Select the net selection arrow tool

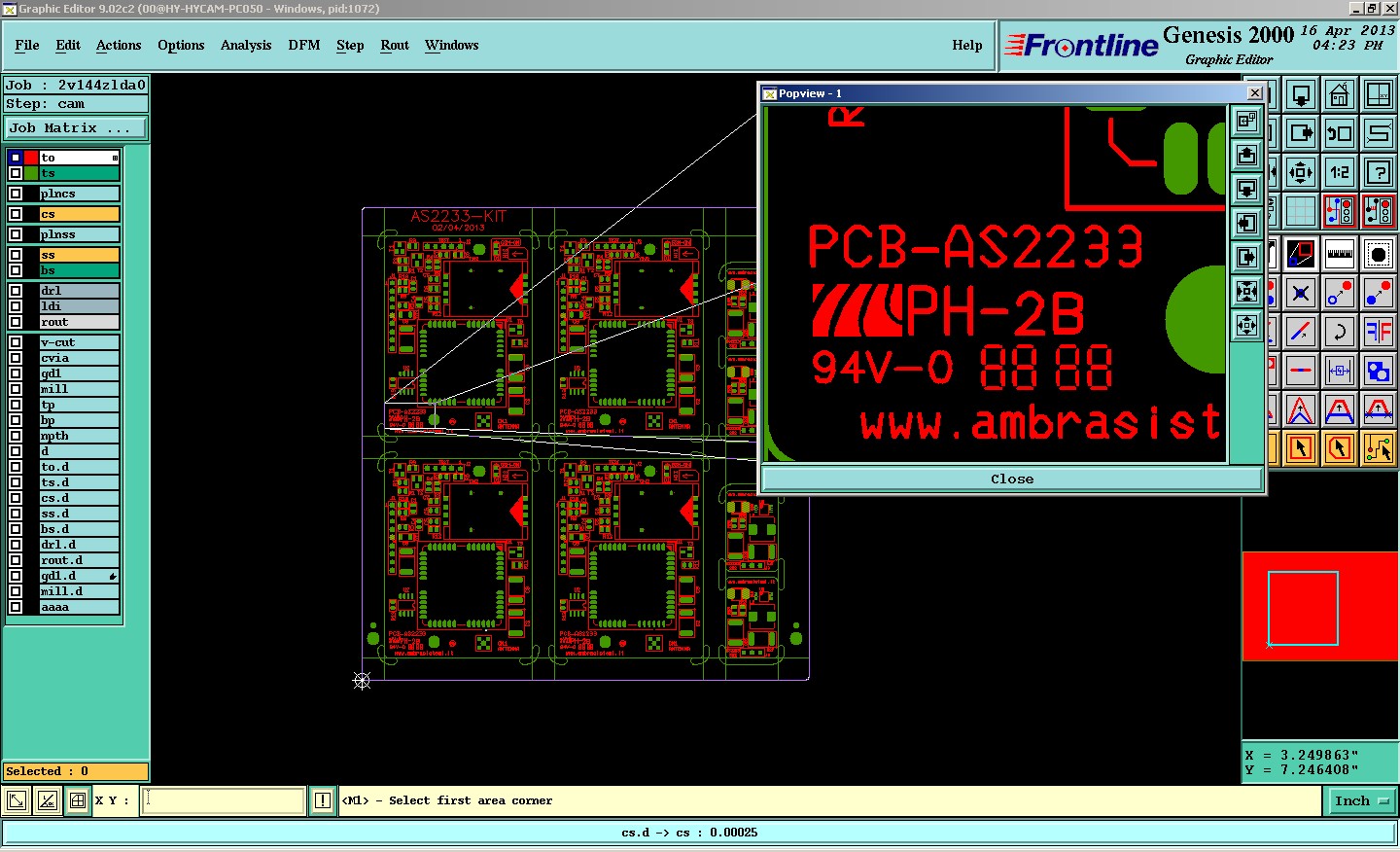click(1379, 447)
